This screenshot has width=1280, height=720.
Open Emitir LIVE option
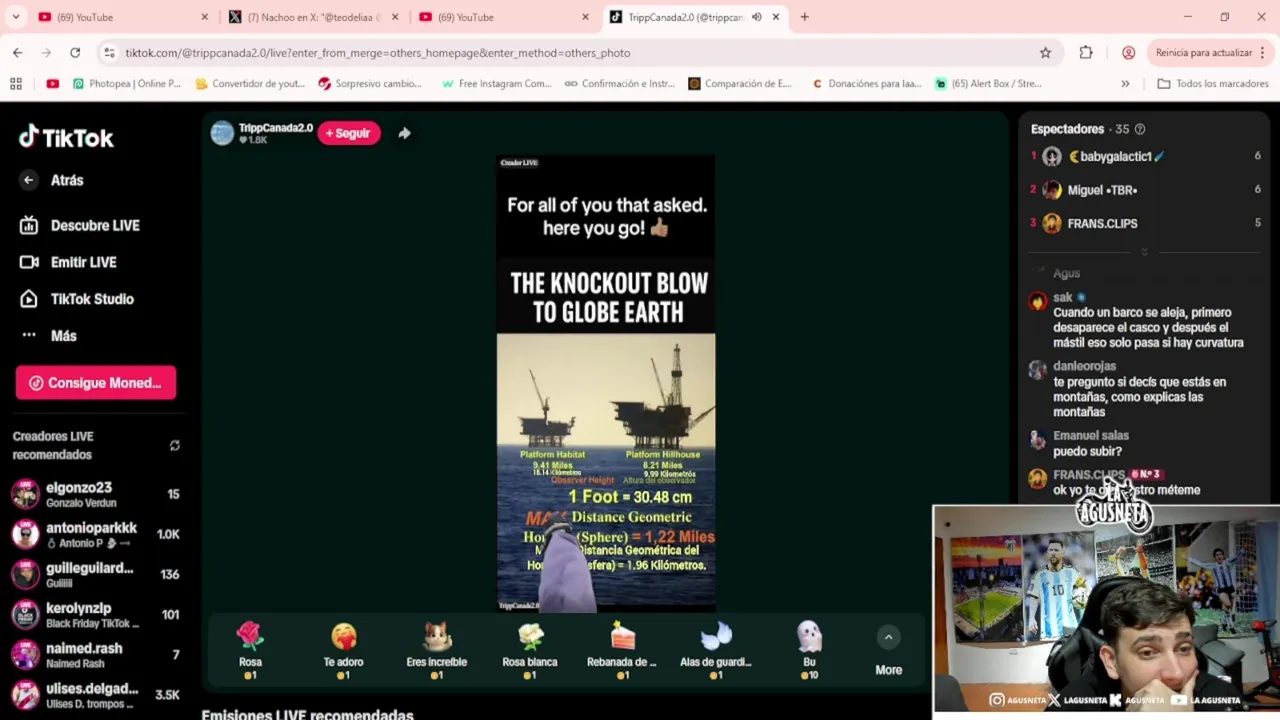tap(83, 262)
